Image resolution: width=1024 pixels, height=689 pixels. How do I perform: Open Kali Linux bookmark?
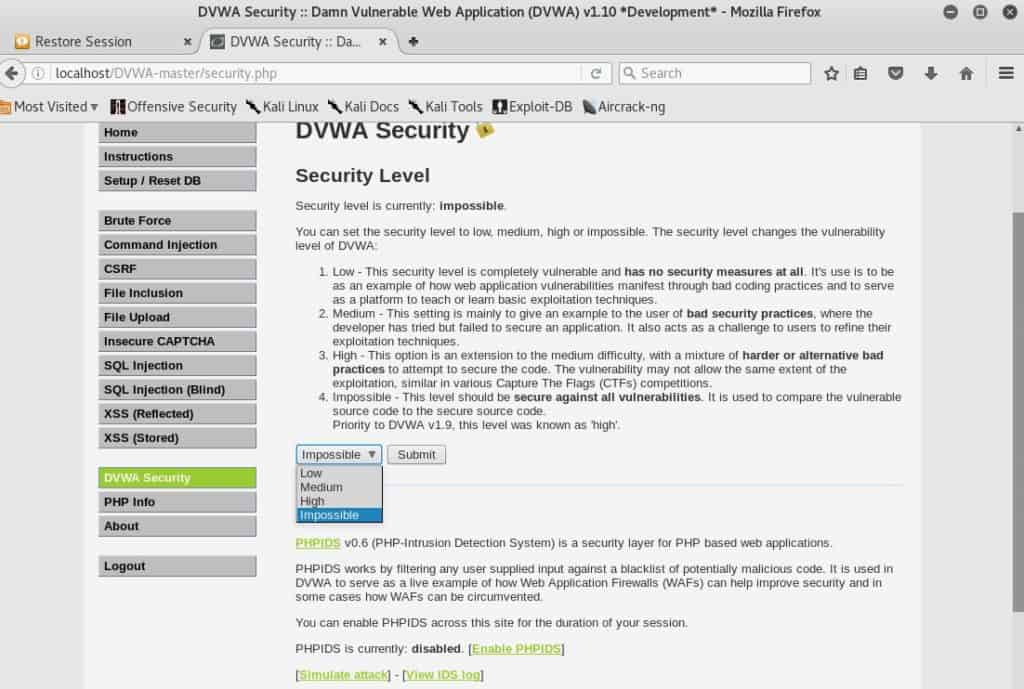pyautogui.click(x=282, y=106)
